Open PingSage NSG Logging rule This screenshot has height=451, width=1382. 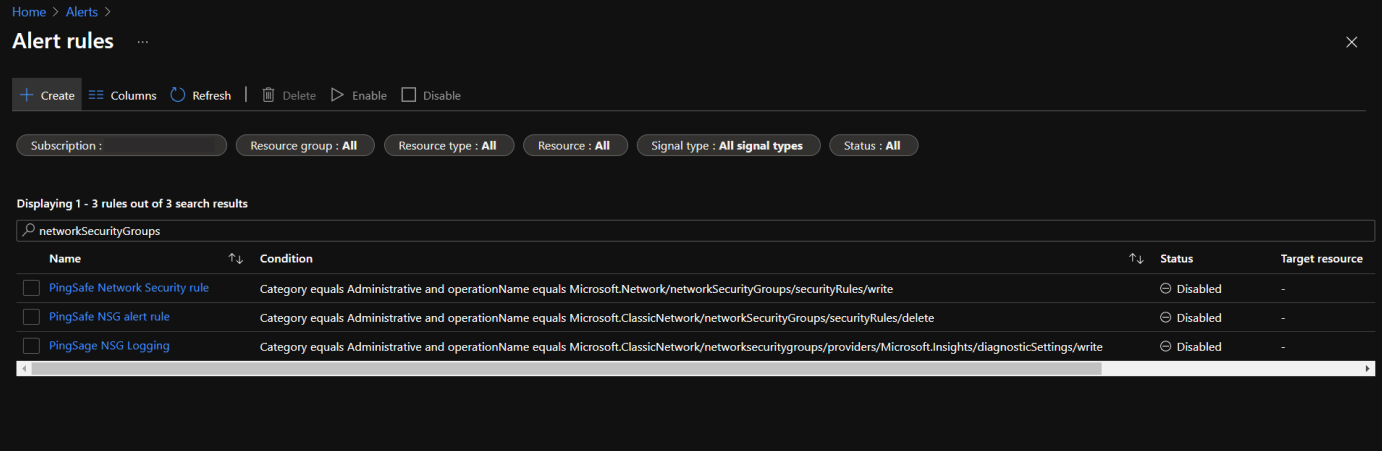click(109, 346)
